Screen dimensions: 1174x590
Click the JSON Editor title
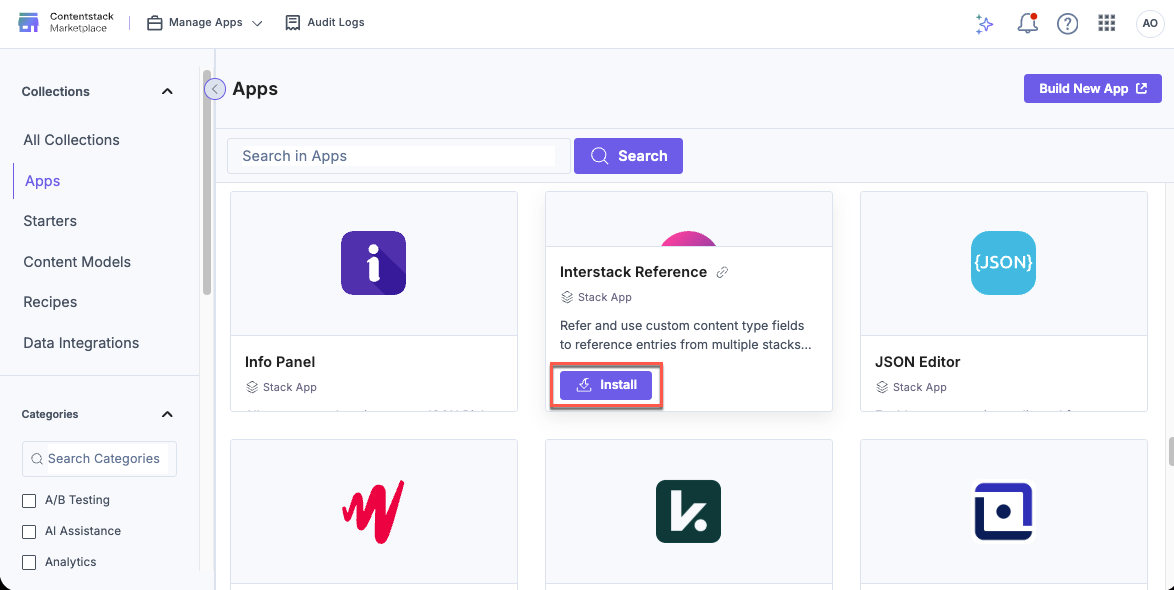pos(917,362)
